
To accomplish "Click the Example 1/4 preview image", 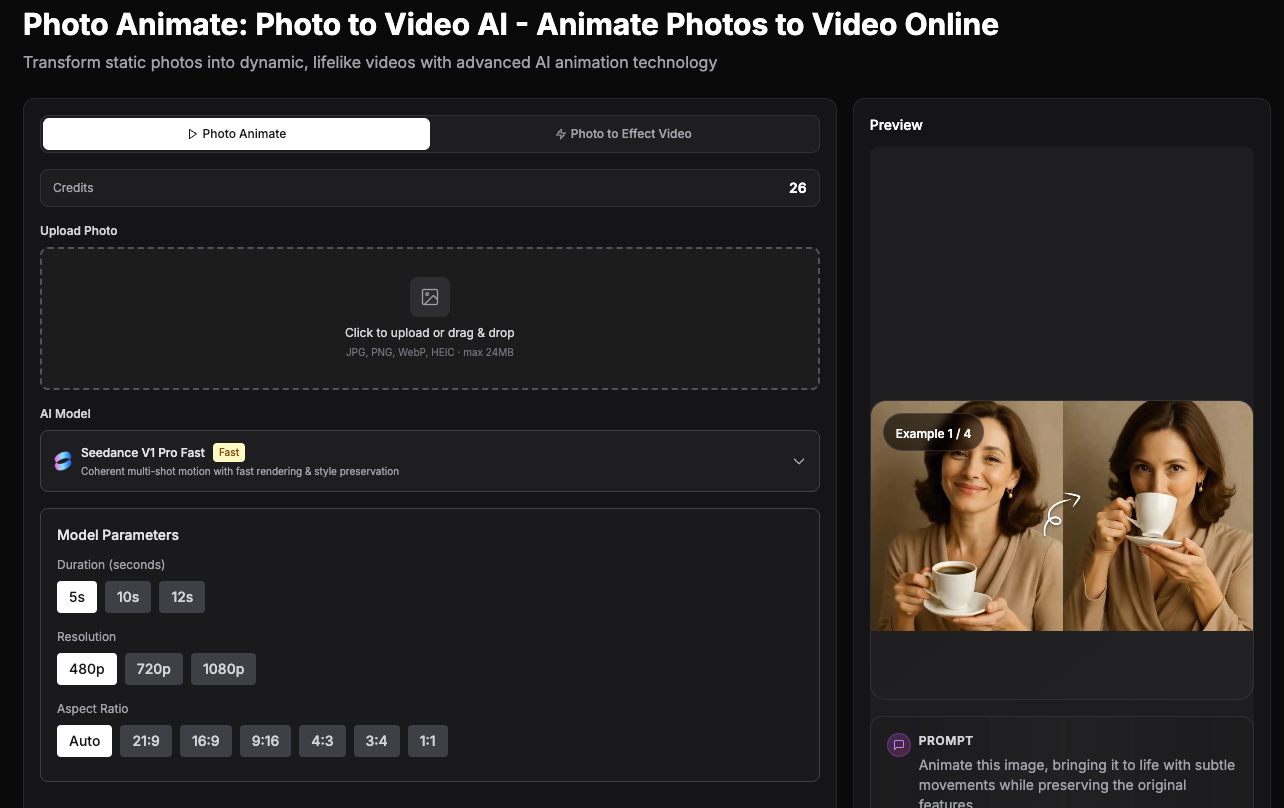I will point(1061,515).
